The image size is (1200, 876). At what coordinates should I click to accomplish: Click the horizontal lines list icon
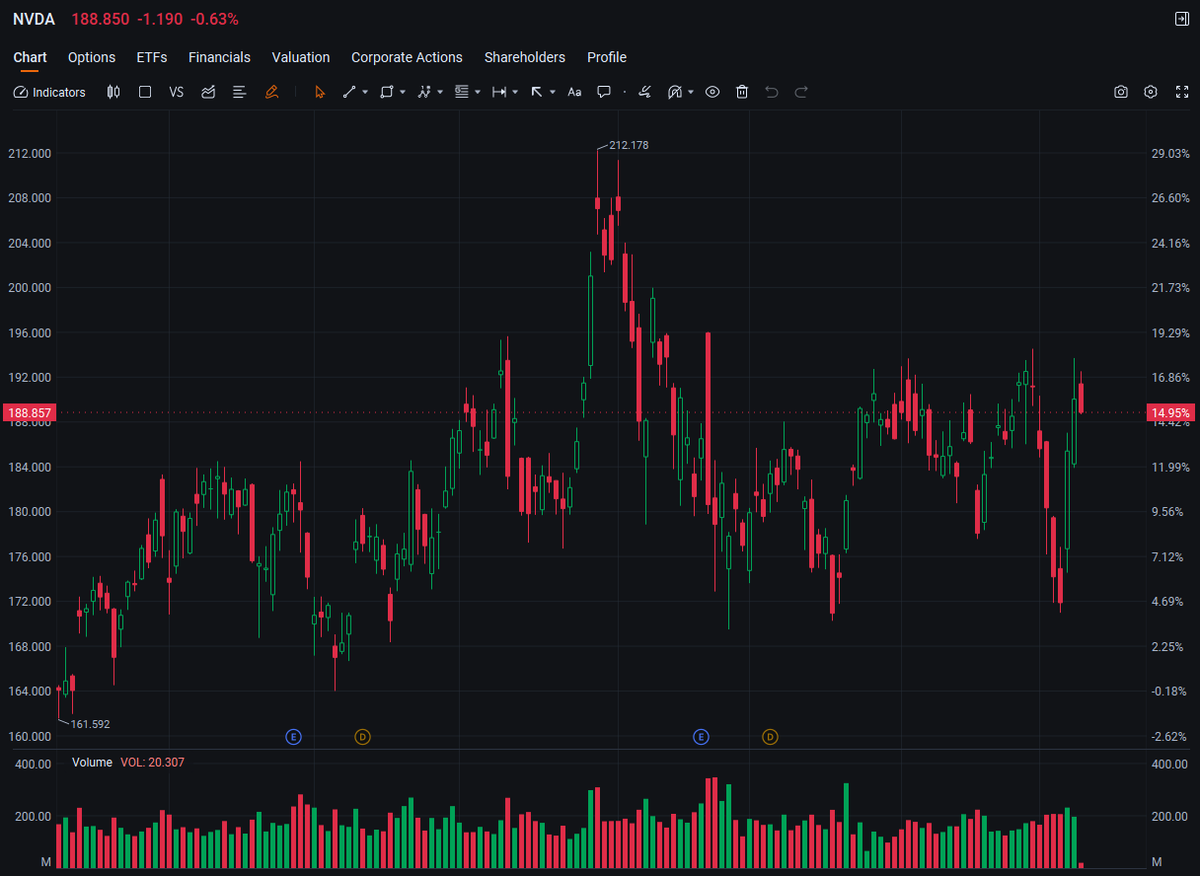pyautogui.click(x=239, y=92)
